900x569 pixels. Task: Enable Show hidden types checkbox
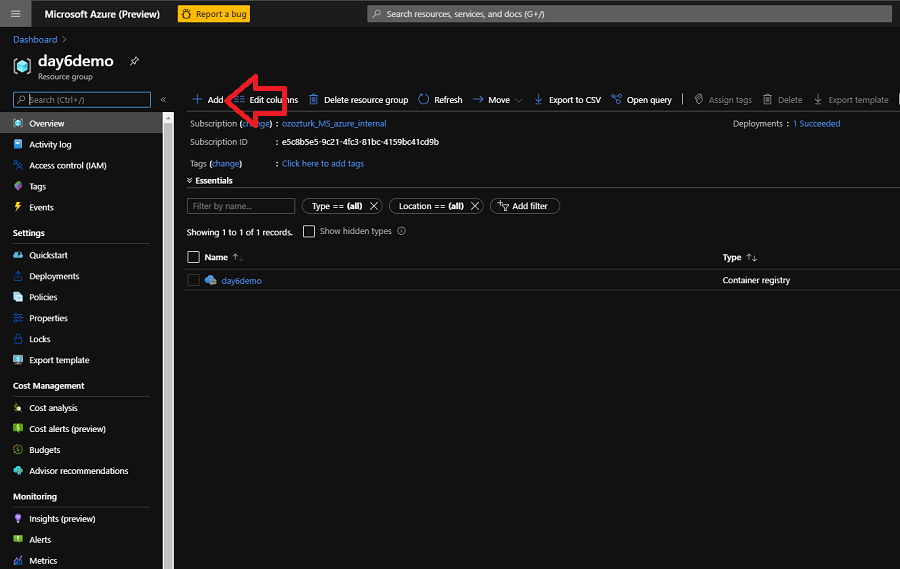click(x=309, y=231)
